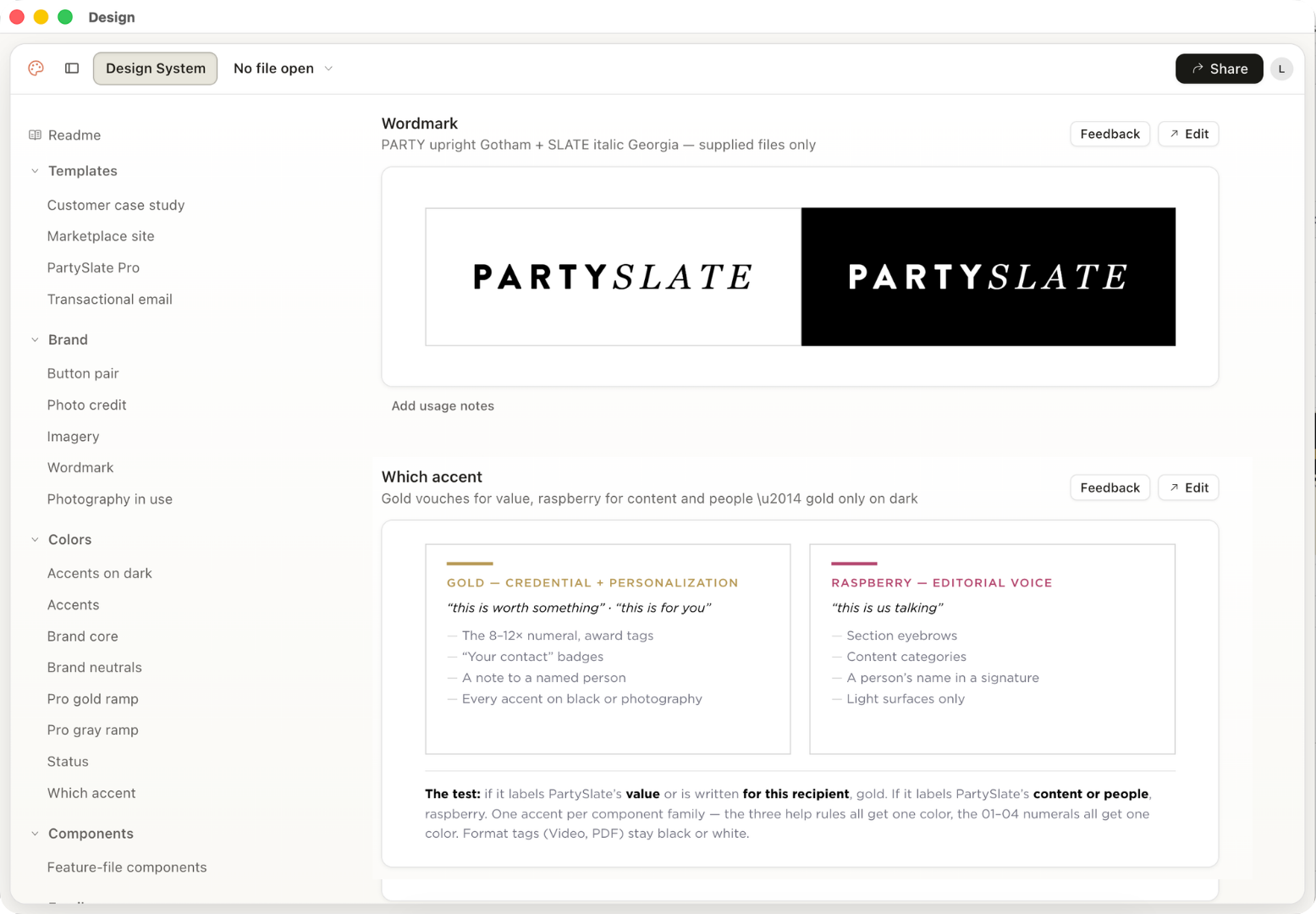The height and width of the screenshot is (914, 1316).
Task: Select Accents on dark
Action: pos(100,574)
